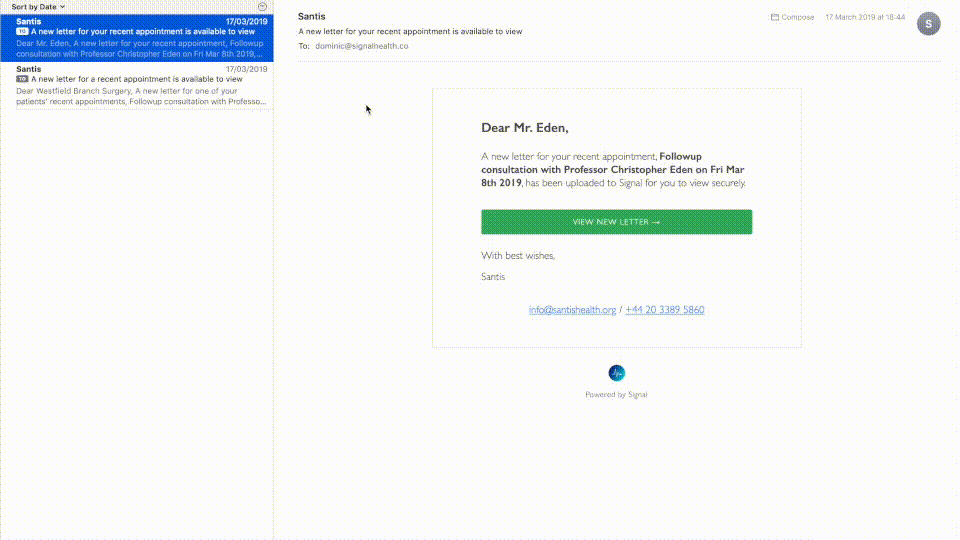
Task: Click recipient address dominic@signalhealth.co
Action: pos(362,46)
